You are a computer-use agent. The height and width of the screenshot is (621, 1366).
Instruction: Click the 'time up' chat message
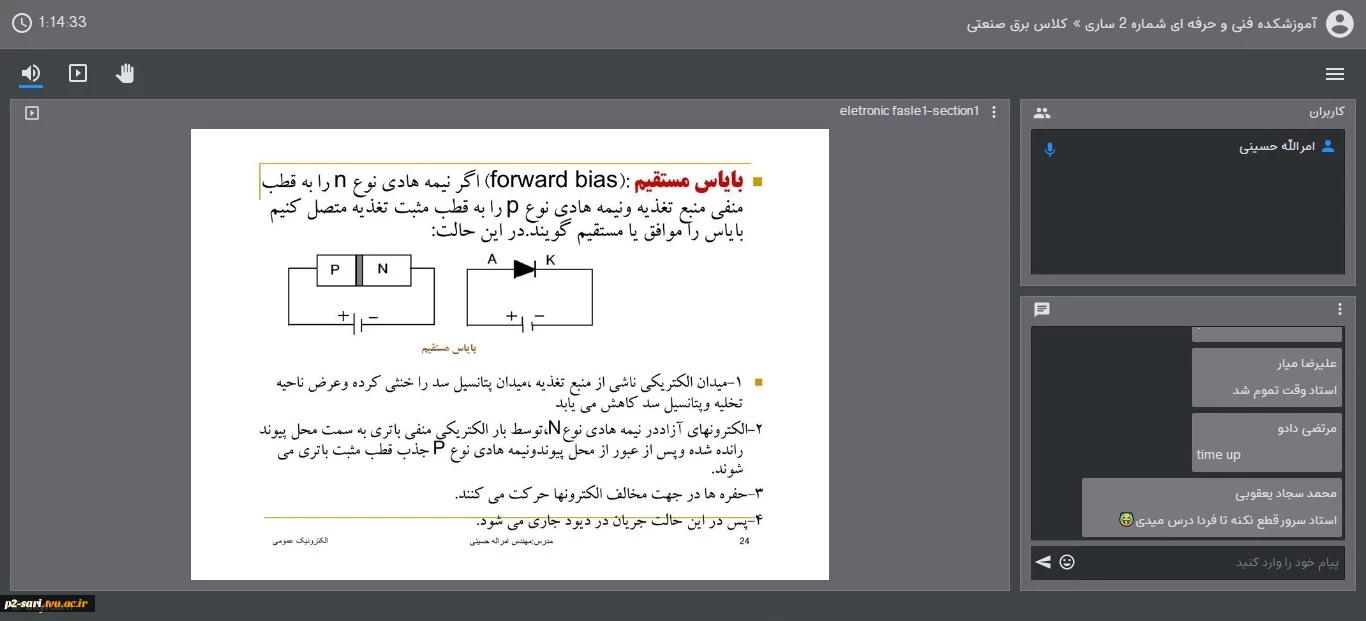point(1218,455)
